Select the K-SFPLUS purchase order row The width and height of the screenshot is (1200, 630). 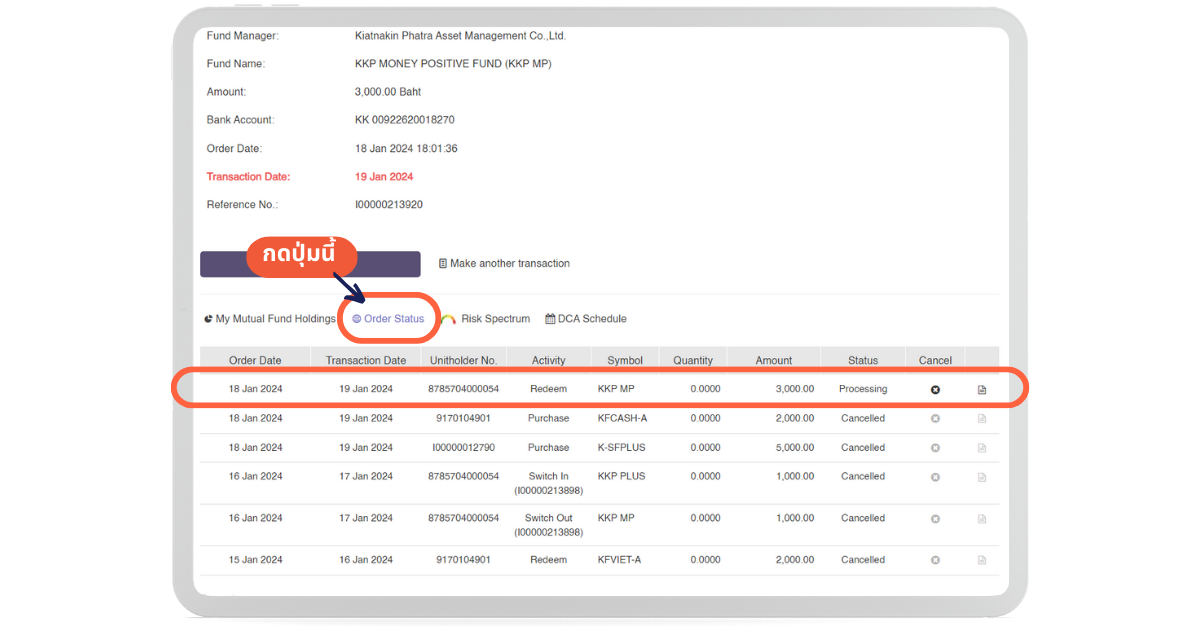(548, 448)
